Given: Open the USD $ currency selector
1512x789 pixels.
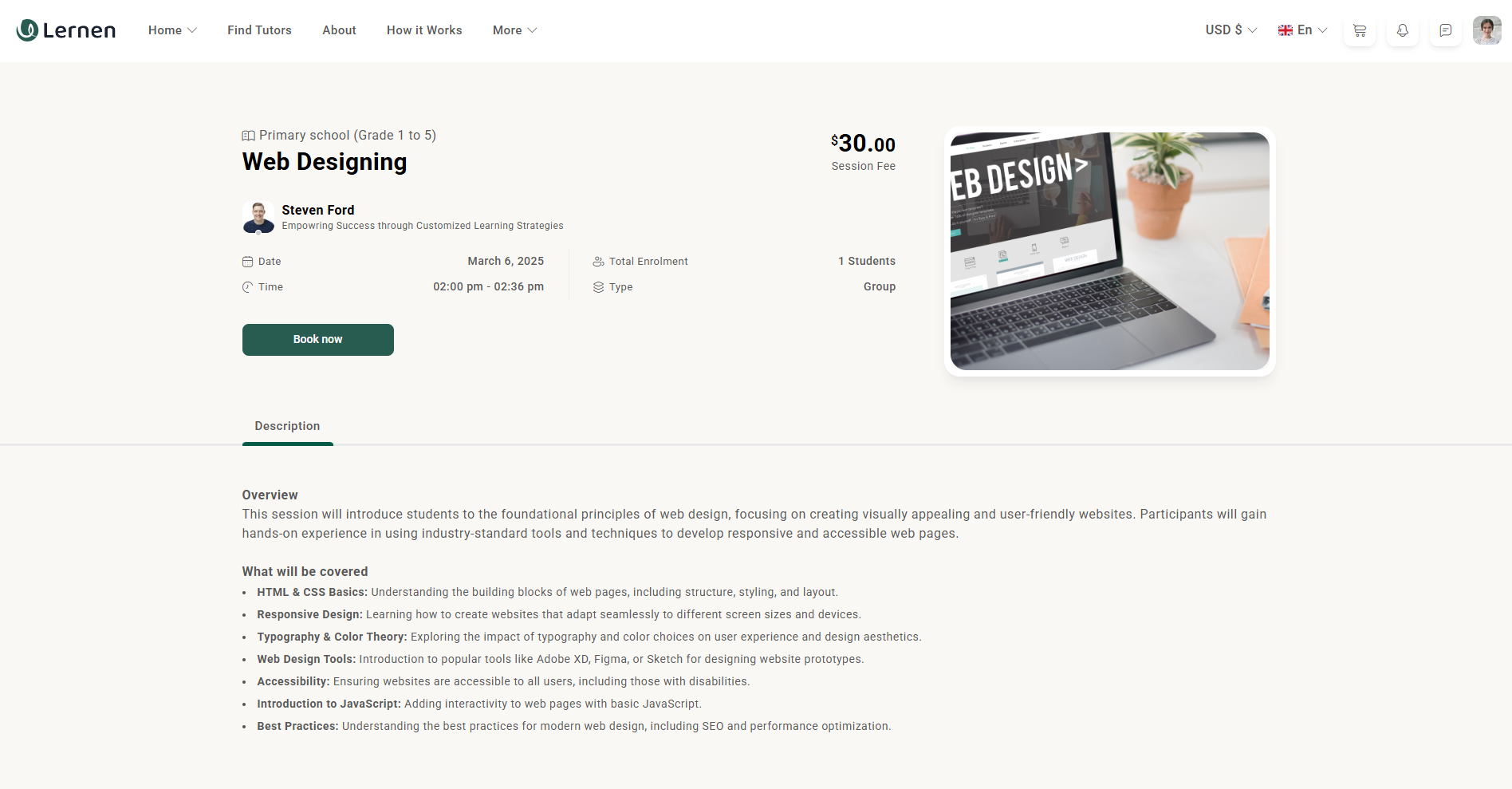Looking at the screenshot, I should (1230, 30).
